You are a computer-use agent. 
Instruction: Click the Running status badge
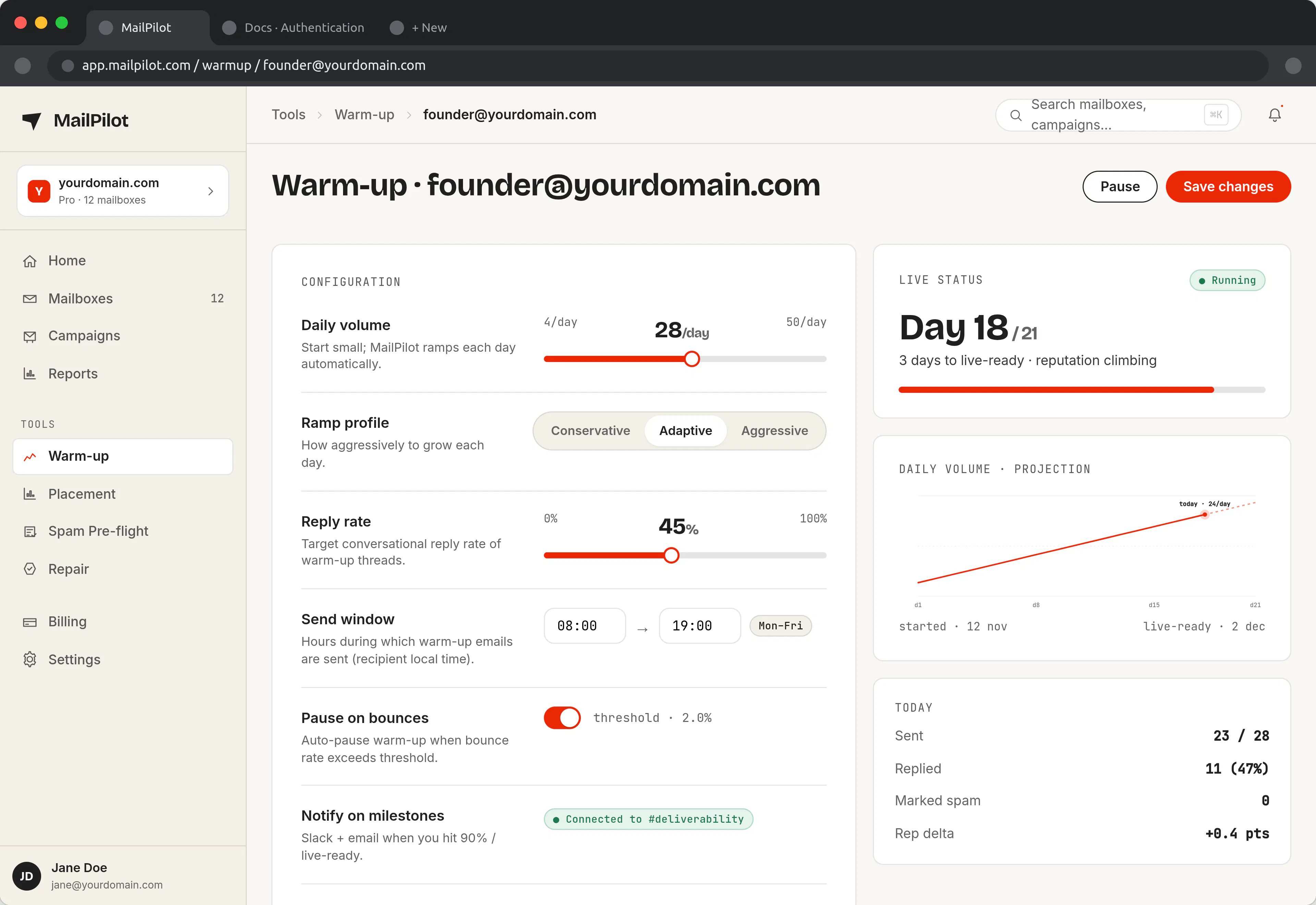pyautogui.click(x=1227, y=280)
